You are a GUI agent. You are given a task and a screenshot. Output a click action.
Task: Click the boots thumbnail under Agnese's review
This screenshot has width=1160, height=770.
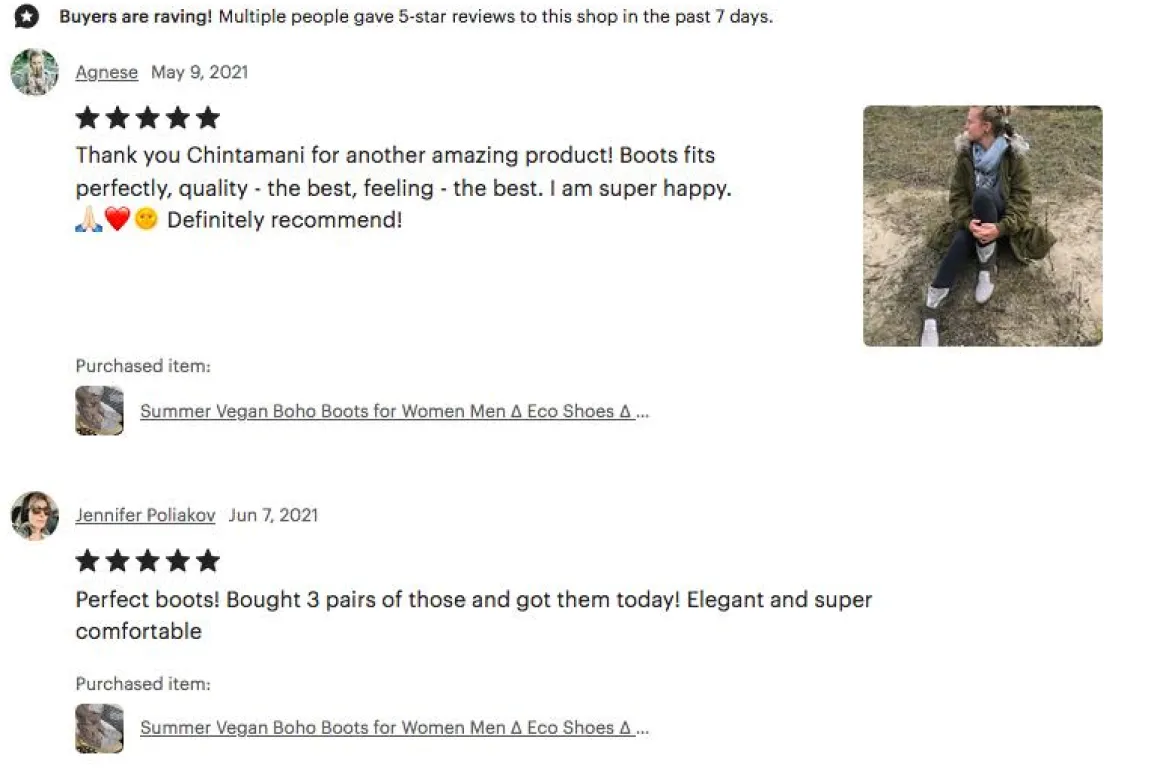[99, 411]
